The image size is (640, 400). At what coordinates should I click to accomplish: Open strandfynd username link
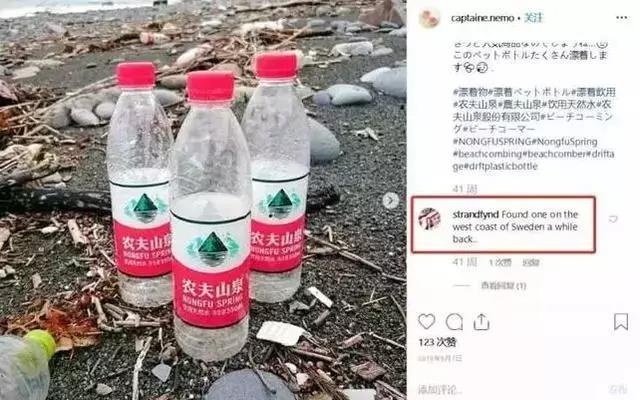(476, 214)
